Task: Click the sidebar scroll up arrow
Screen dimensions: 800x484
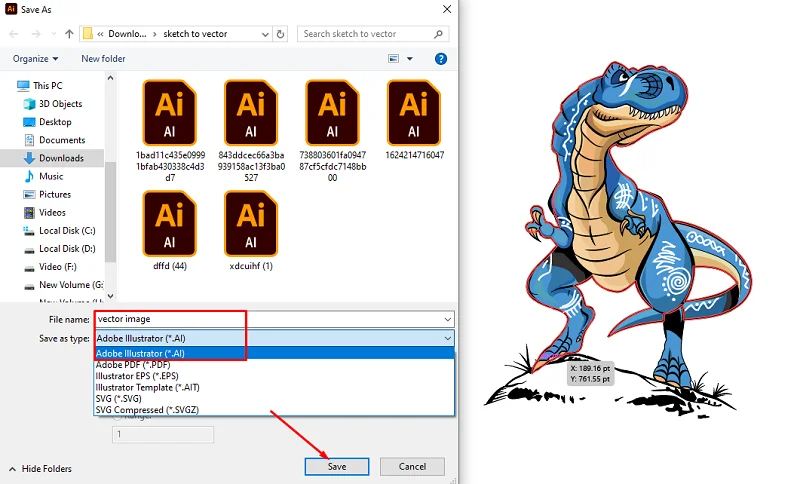Action: (110, 78)
